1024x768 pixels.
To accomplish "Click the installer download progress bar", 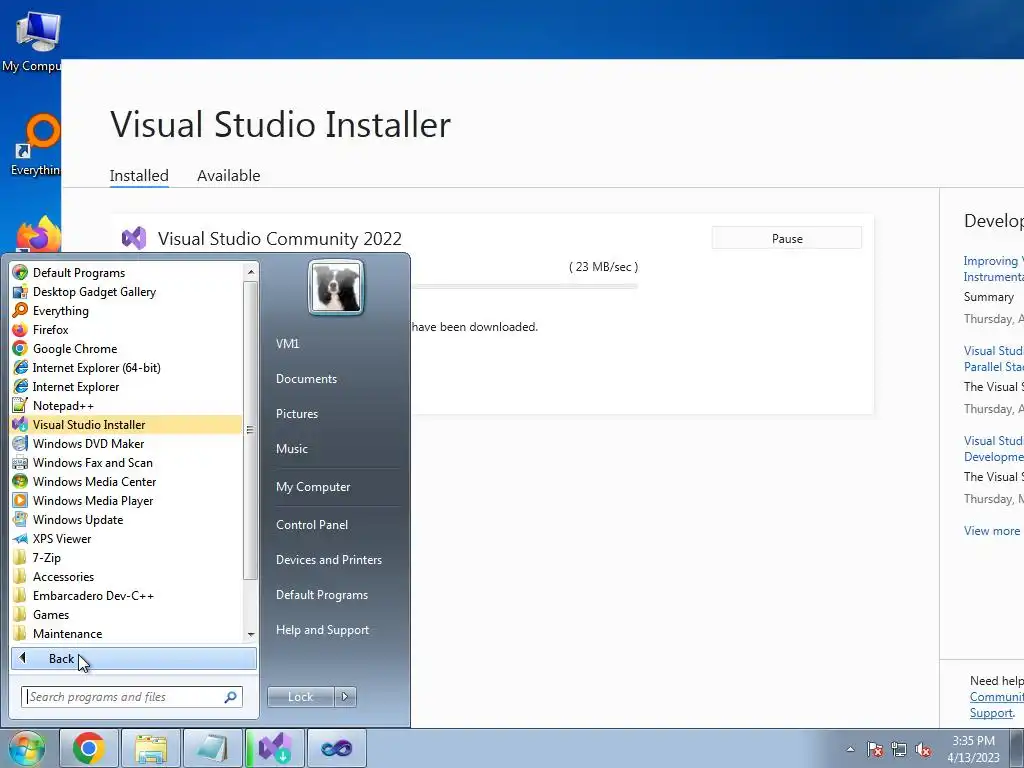I will (x=524, y=286).
